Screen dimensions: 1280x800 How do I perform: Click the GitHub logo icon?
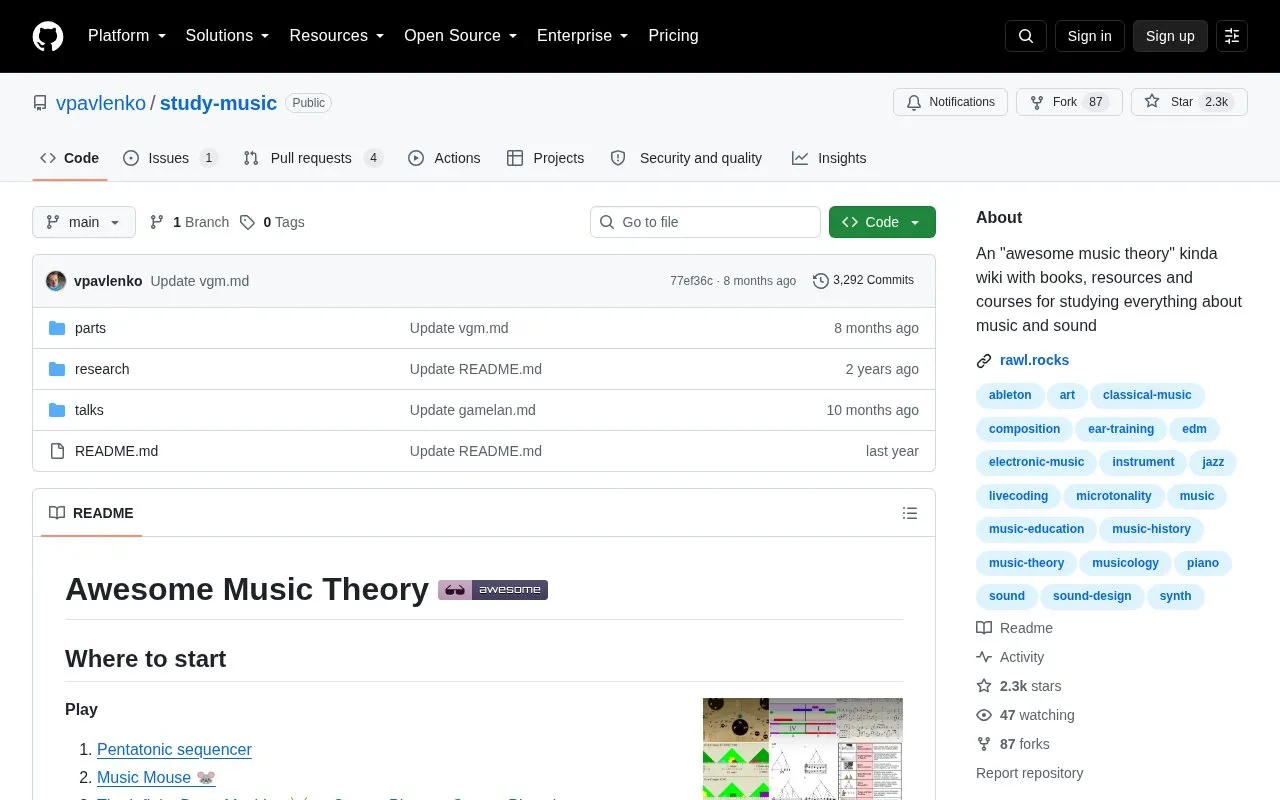pos(48,36)
